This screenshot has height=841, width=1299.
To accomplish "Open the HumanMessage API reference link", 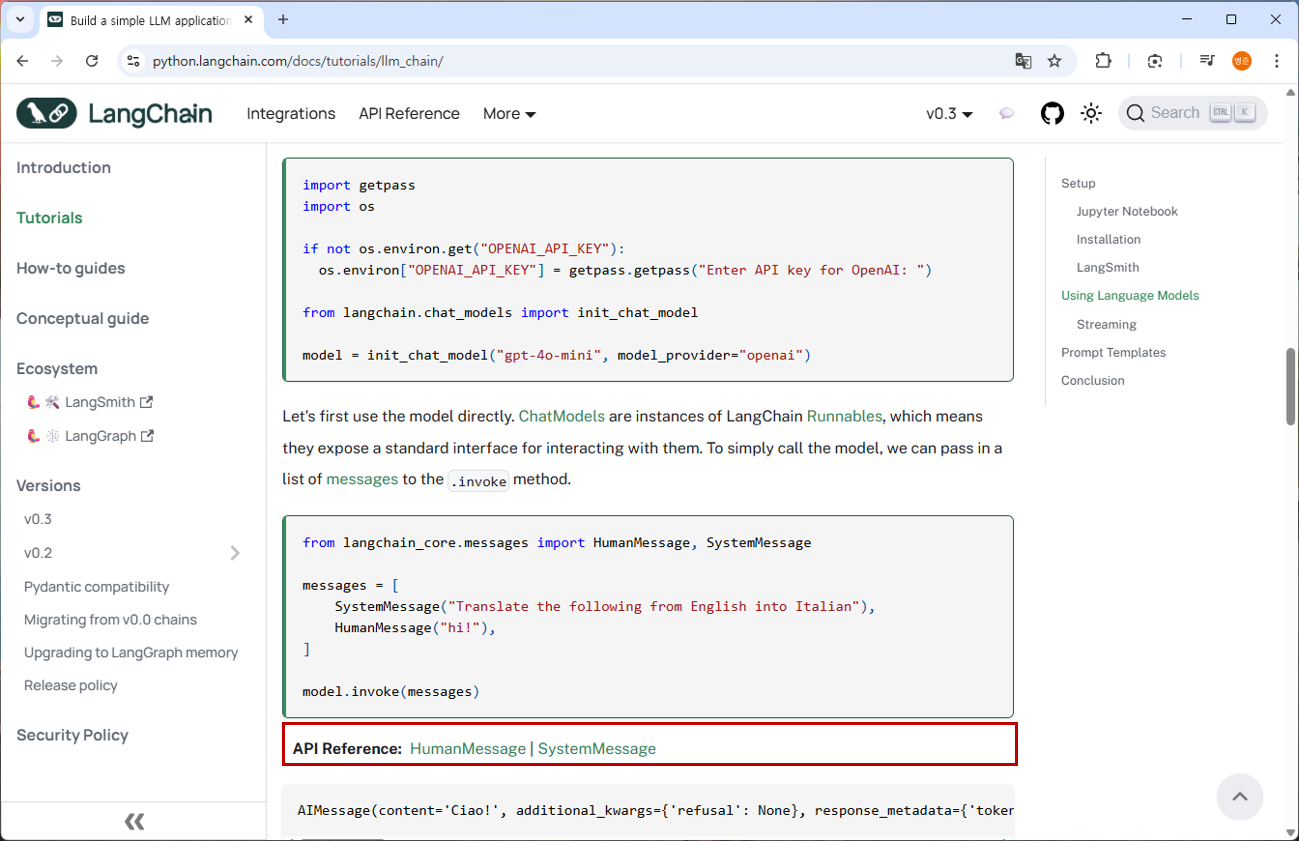I will (x=467, y=748).
